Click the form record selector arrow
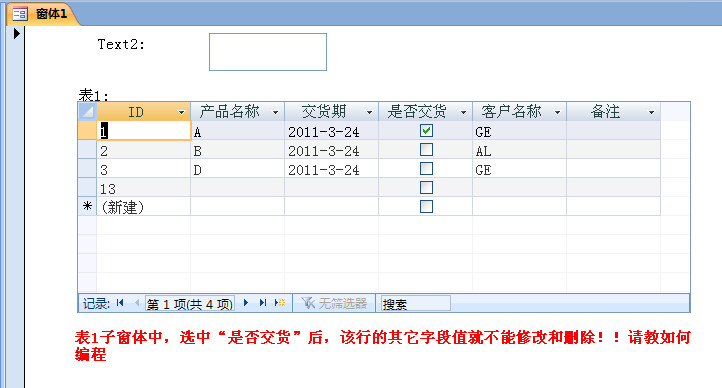The width and height of the screenshot is (722, 388). (x=17, y=33)
